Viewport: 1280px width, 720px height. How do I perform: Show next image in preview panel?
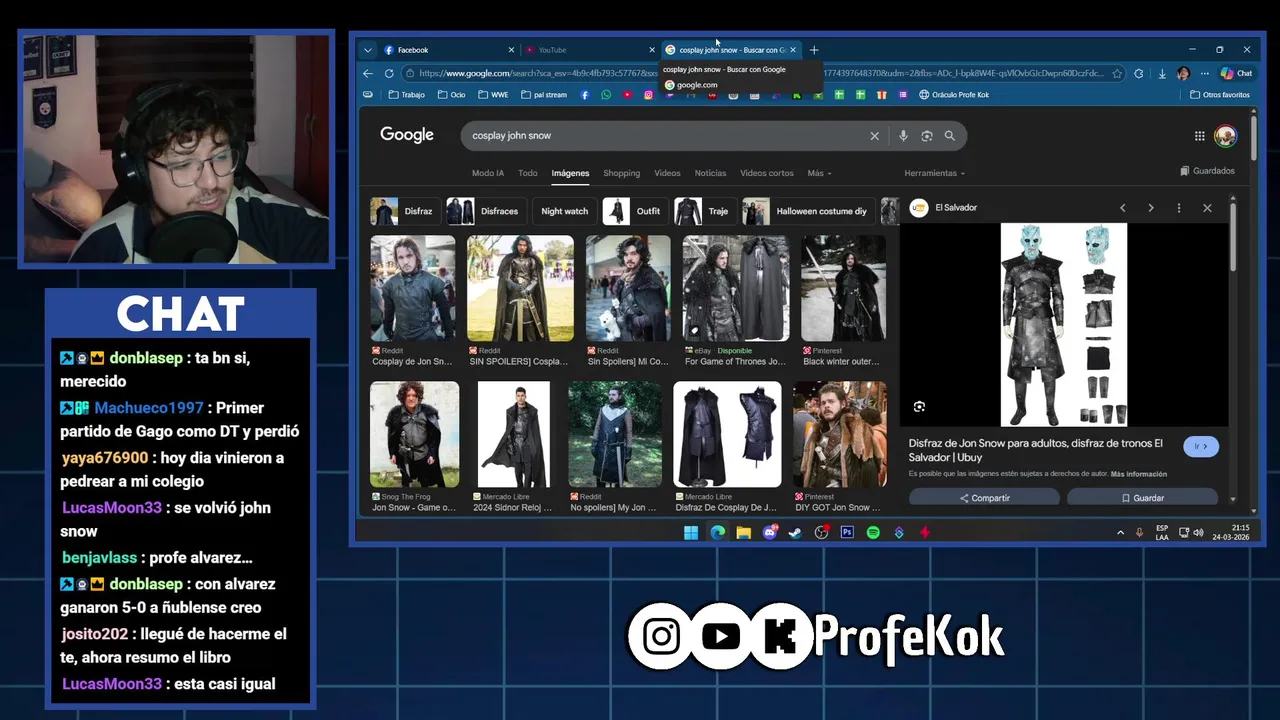(1151, 208)
